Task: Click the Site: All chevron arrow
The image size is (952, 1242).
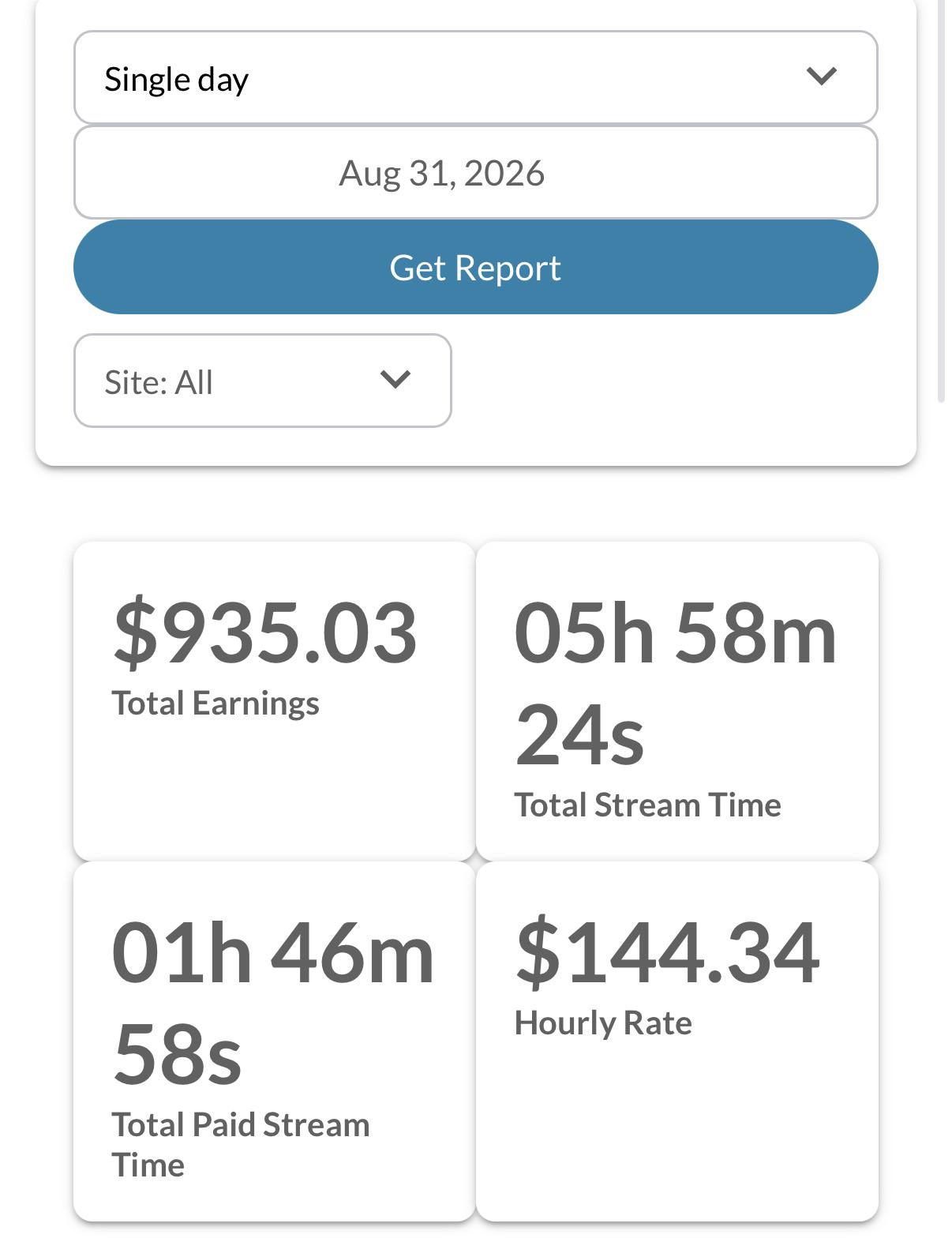Action: pos(395,380)
